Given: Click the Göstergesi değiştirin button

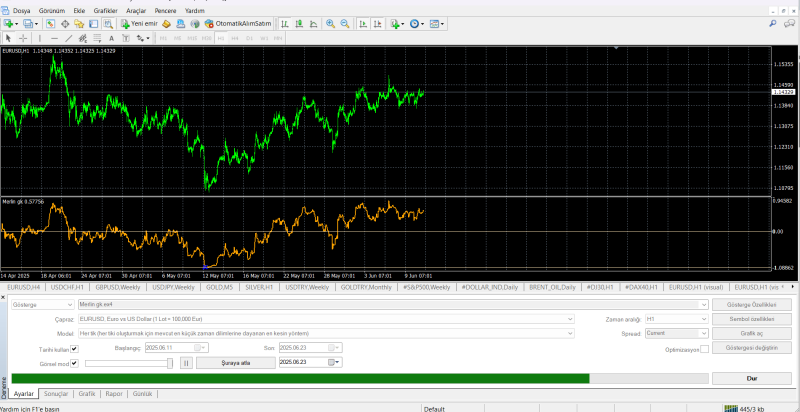Looking at the screenshot, I should [752, 348].
